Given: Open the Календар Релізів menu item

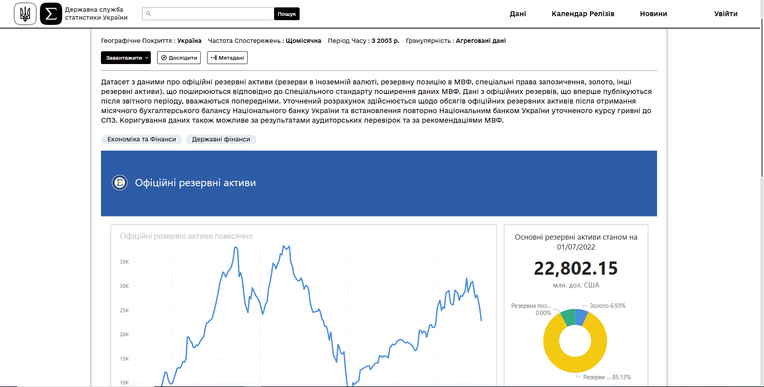Looking at the screenshot, I should 583,14.
